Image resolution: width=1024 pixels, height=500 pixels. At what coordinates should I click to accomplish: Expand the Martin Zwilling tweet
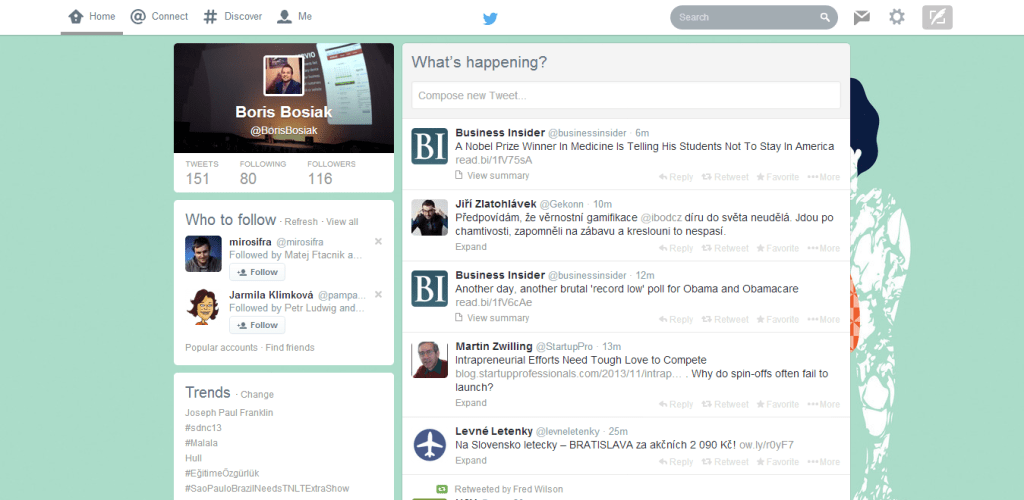pos(471,403)
